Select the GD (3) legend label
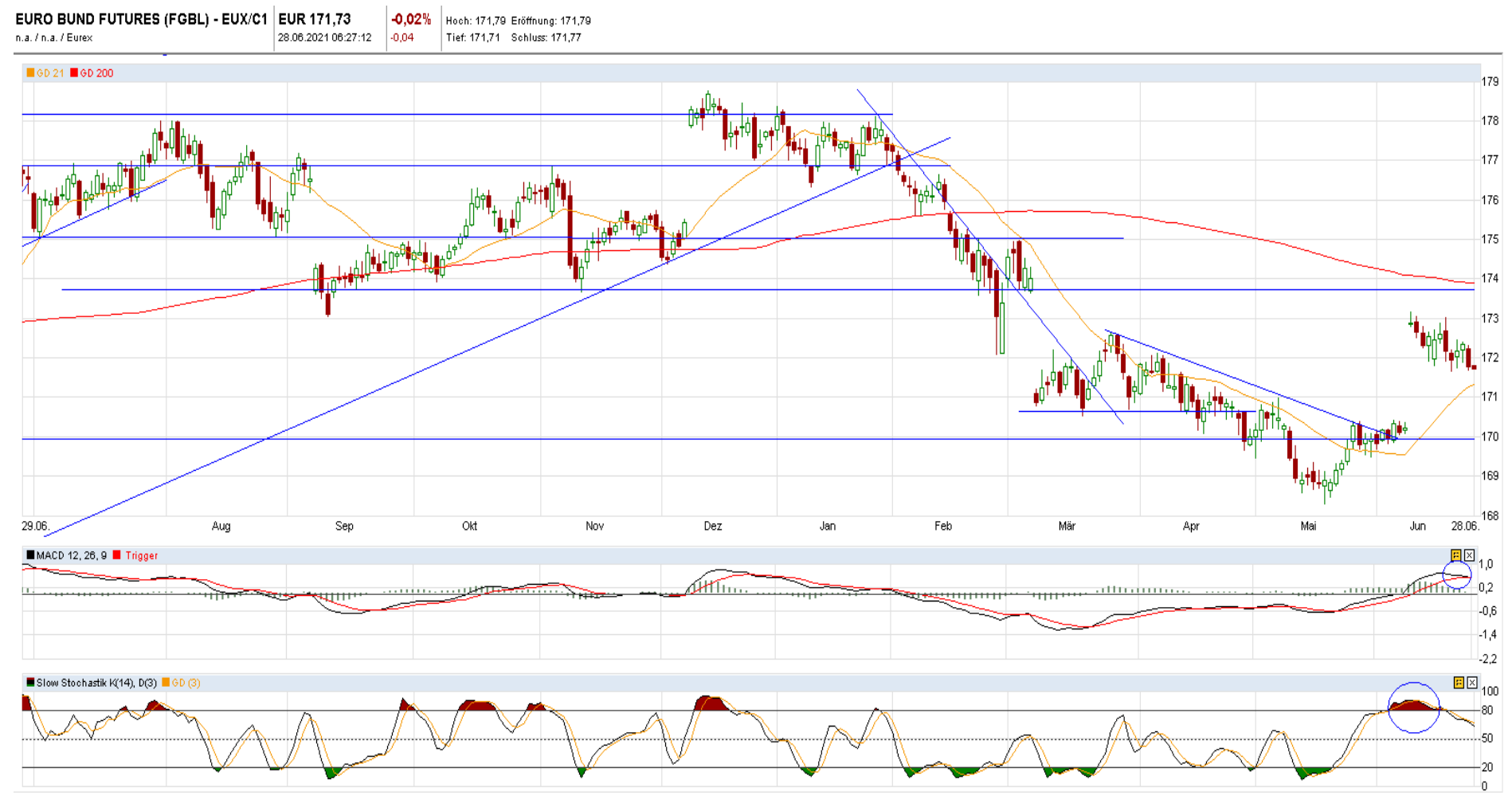 pyautogui.click(x=186, y=683)
